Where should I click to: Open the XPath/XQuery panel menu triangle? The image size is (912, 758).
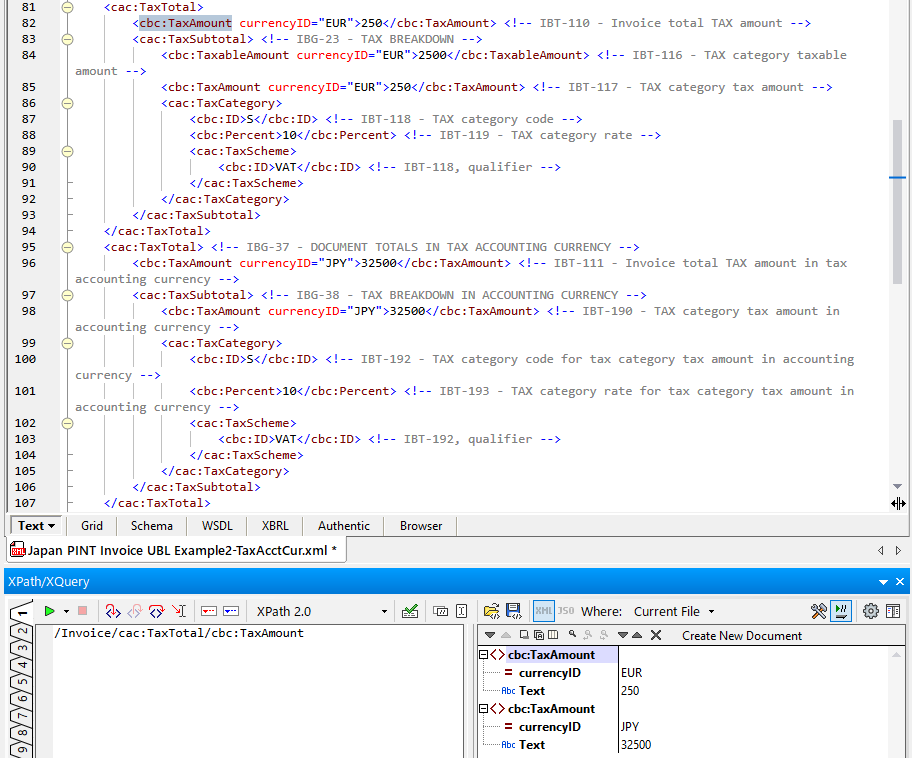[884, 582]
